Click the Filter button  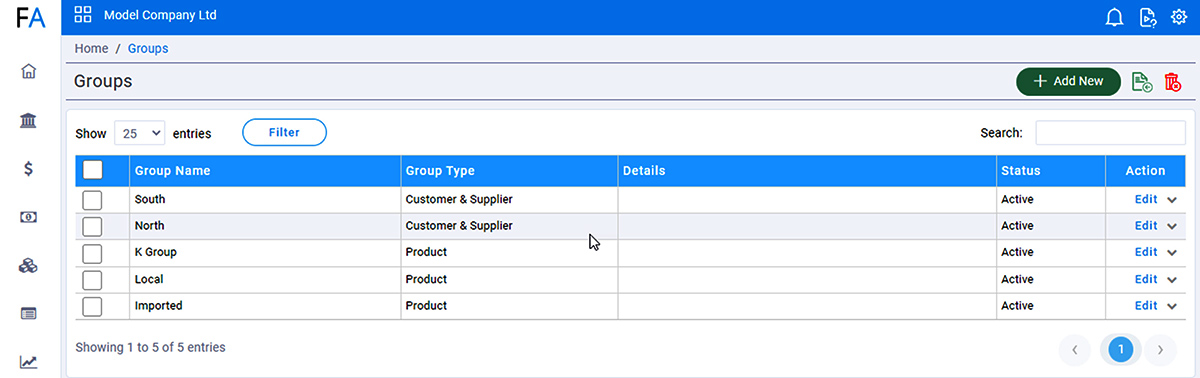285,132
